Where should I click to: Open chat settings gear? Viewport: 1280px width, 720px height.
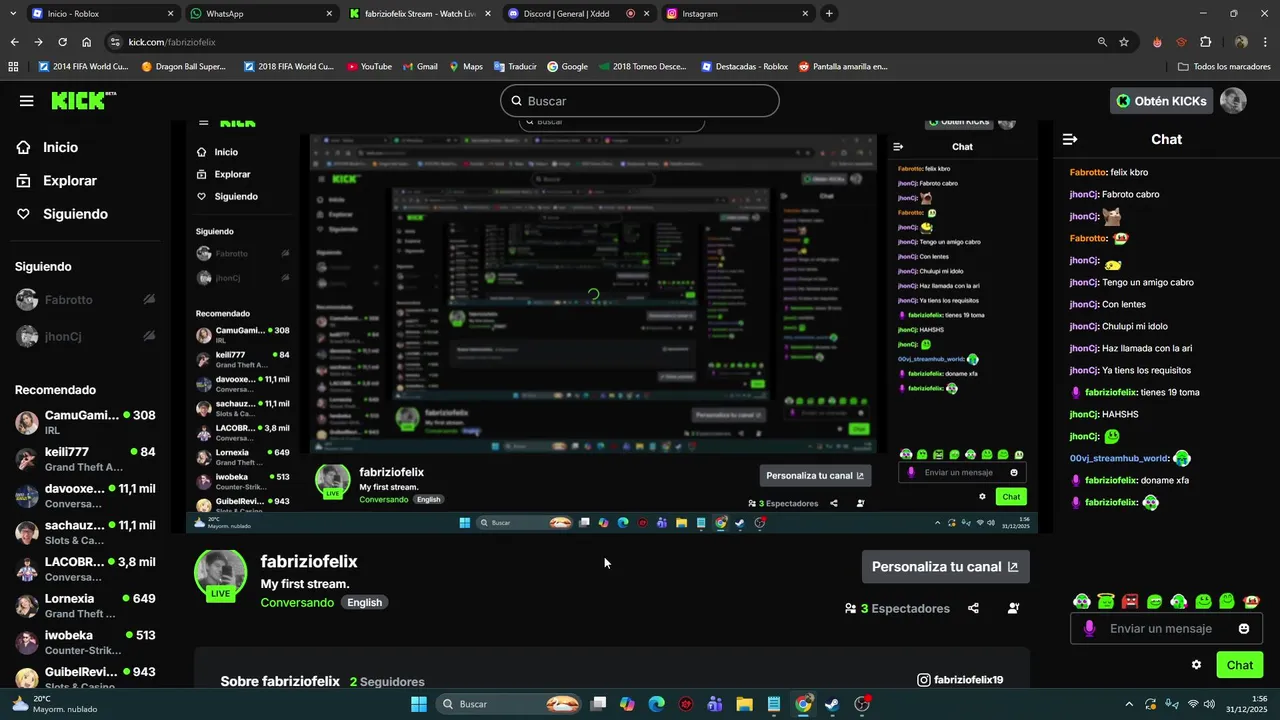pos(1196,665)
